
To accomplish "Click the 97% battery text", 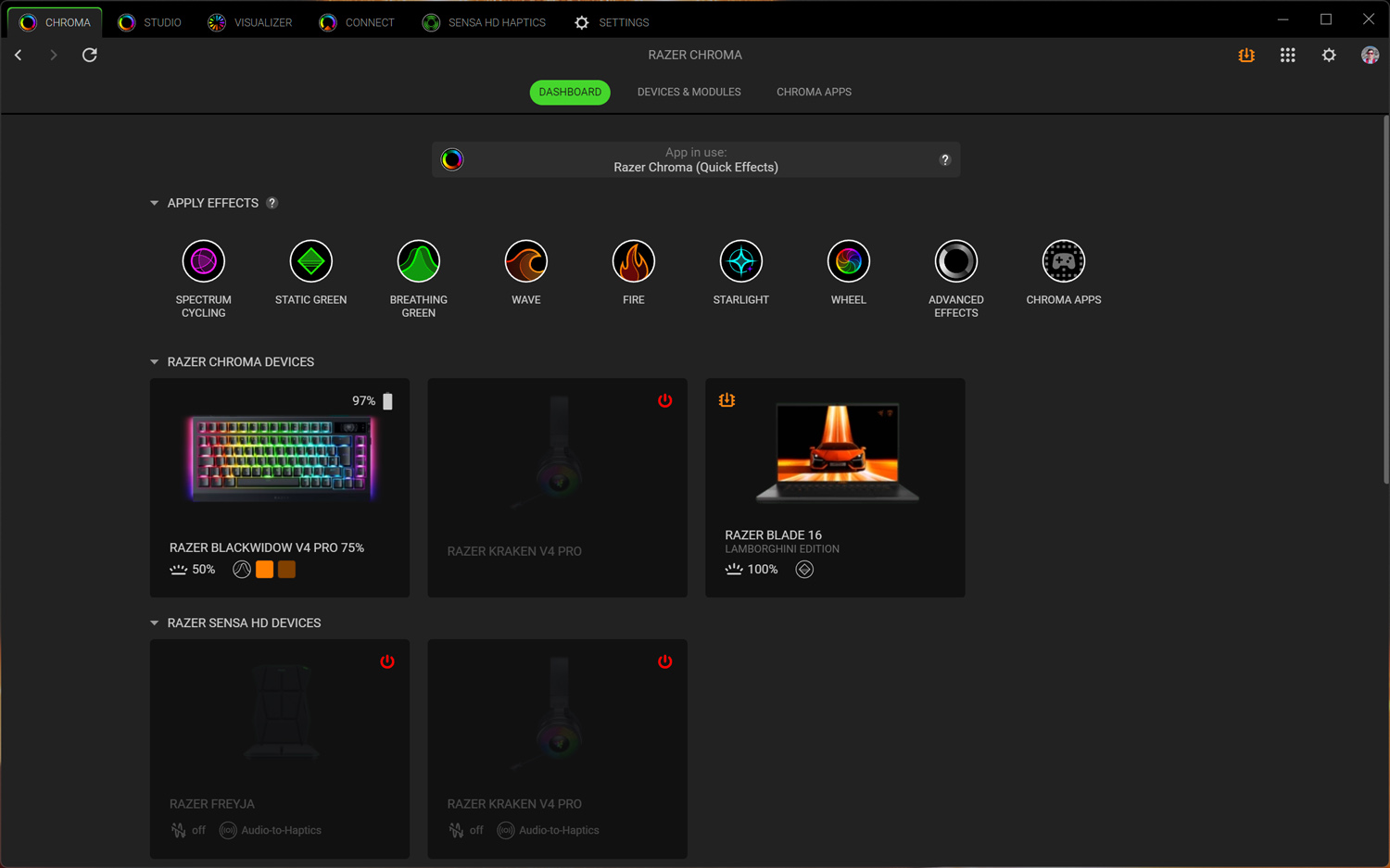I will coord(363,401).
